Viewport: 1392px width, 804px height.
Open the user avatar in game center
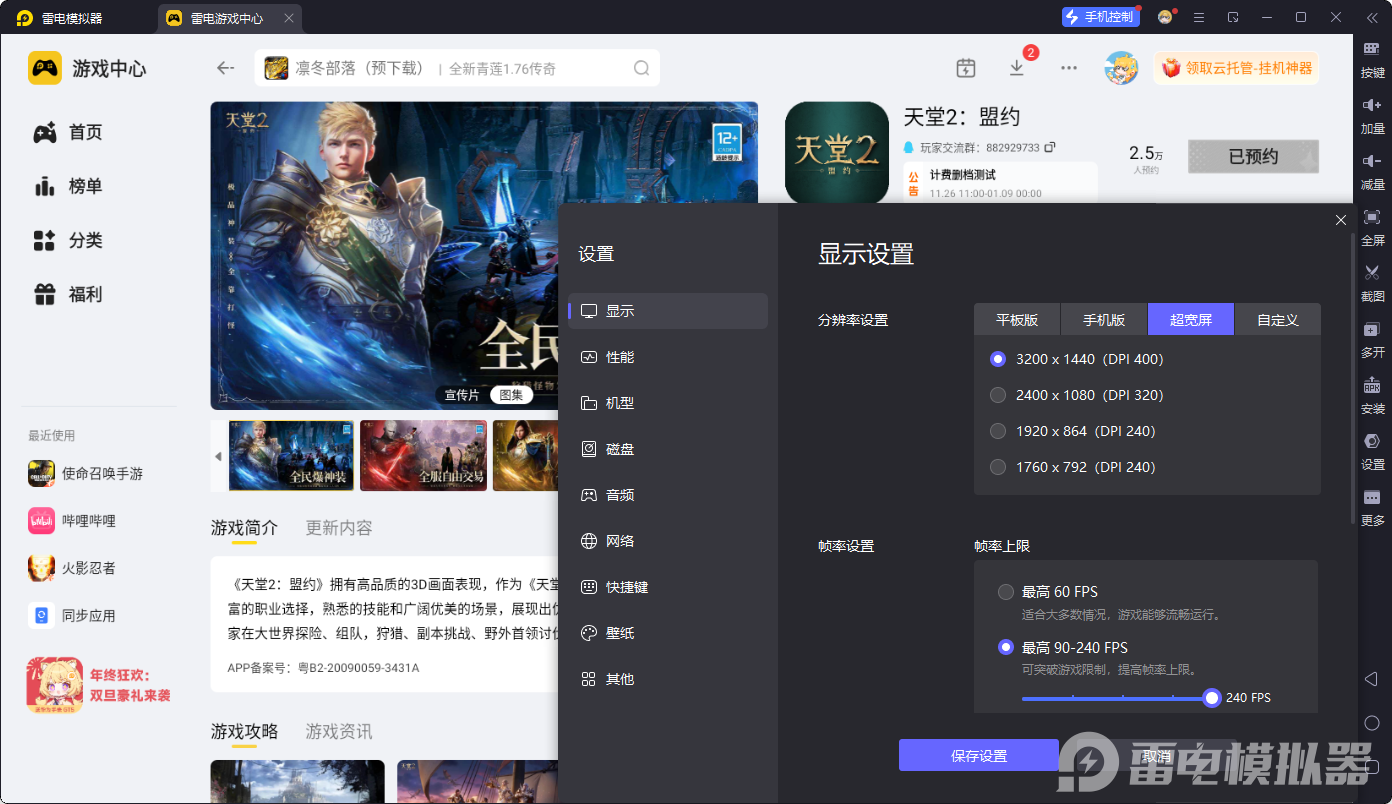pos(1121,68)
